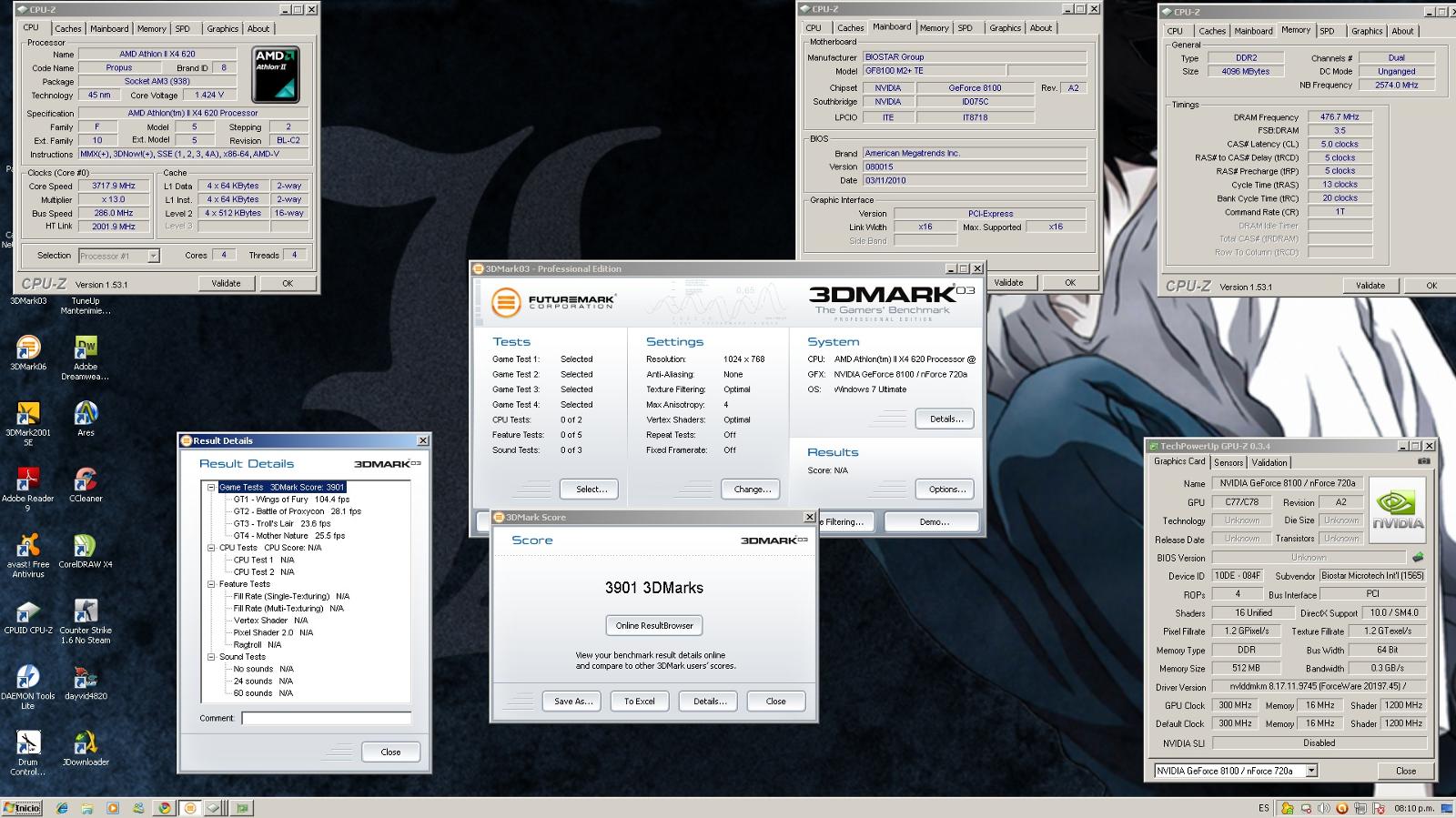Click Demo button in 3DMark03

934,521
